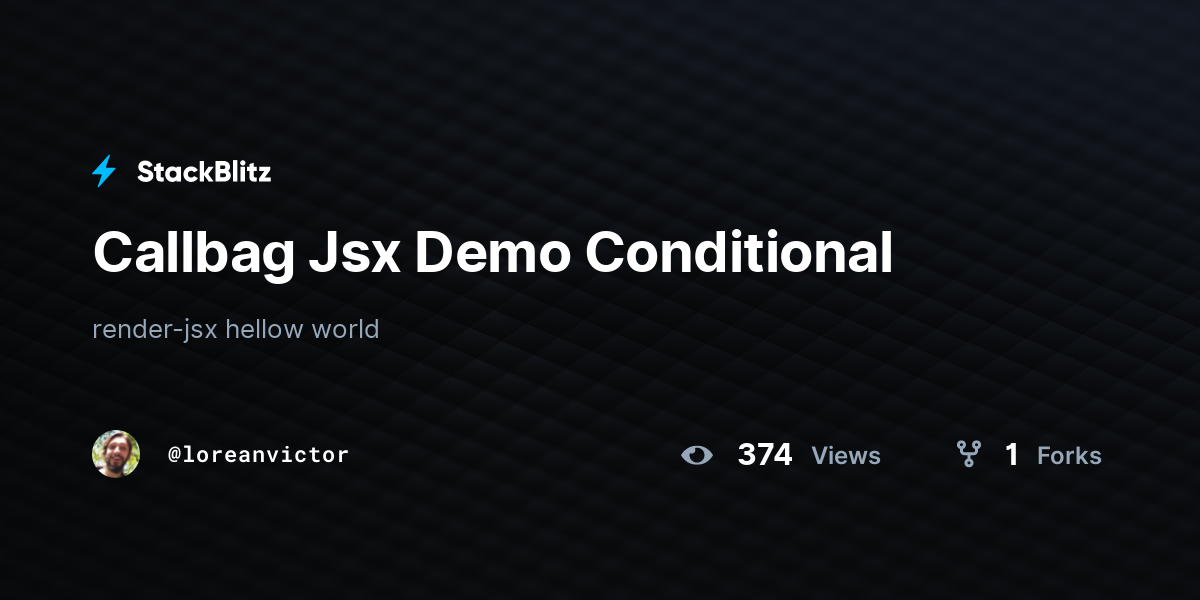Select the render-jsx hellow world description
This screenshot has width=1200, height=600.
(x=236, y=329)
